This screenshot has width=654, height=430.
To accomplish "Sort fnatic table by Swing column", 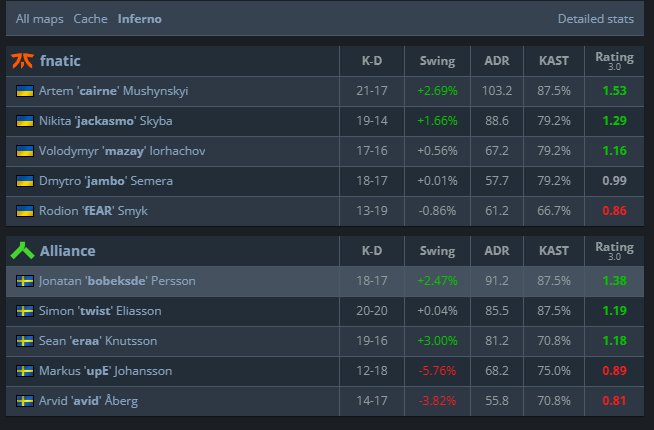I will click(x=437, y=61).
